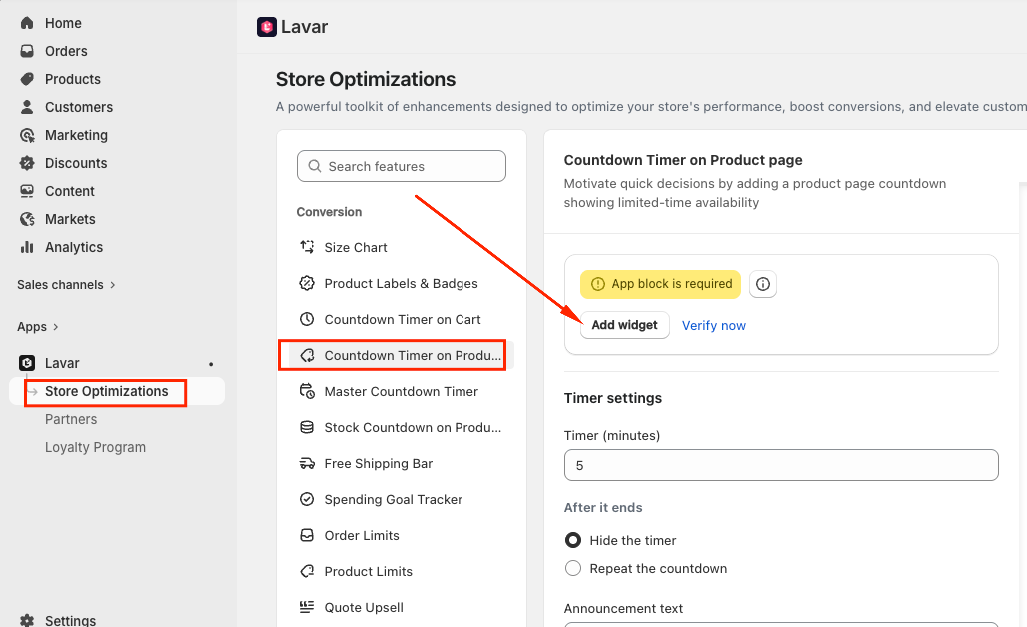Screen dimensions: 1027x627
Task: Click the Markets globe icon
Action: pyautogui.click(x=27, y=219)
